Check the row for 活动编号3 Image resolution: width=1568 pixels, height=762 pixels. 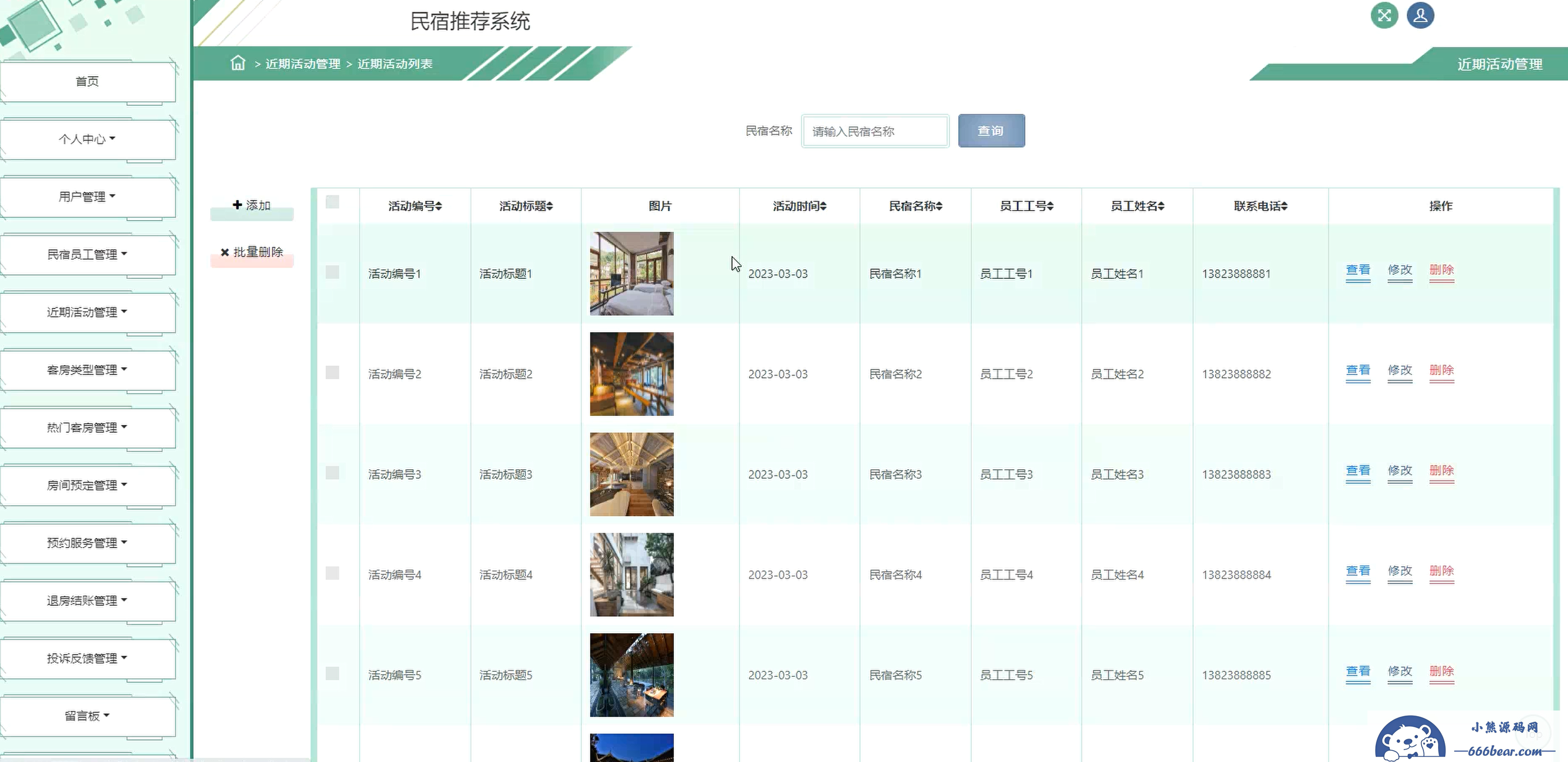(332, 473)
